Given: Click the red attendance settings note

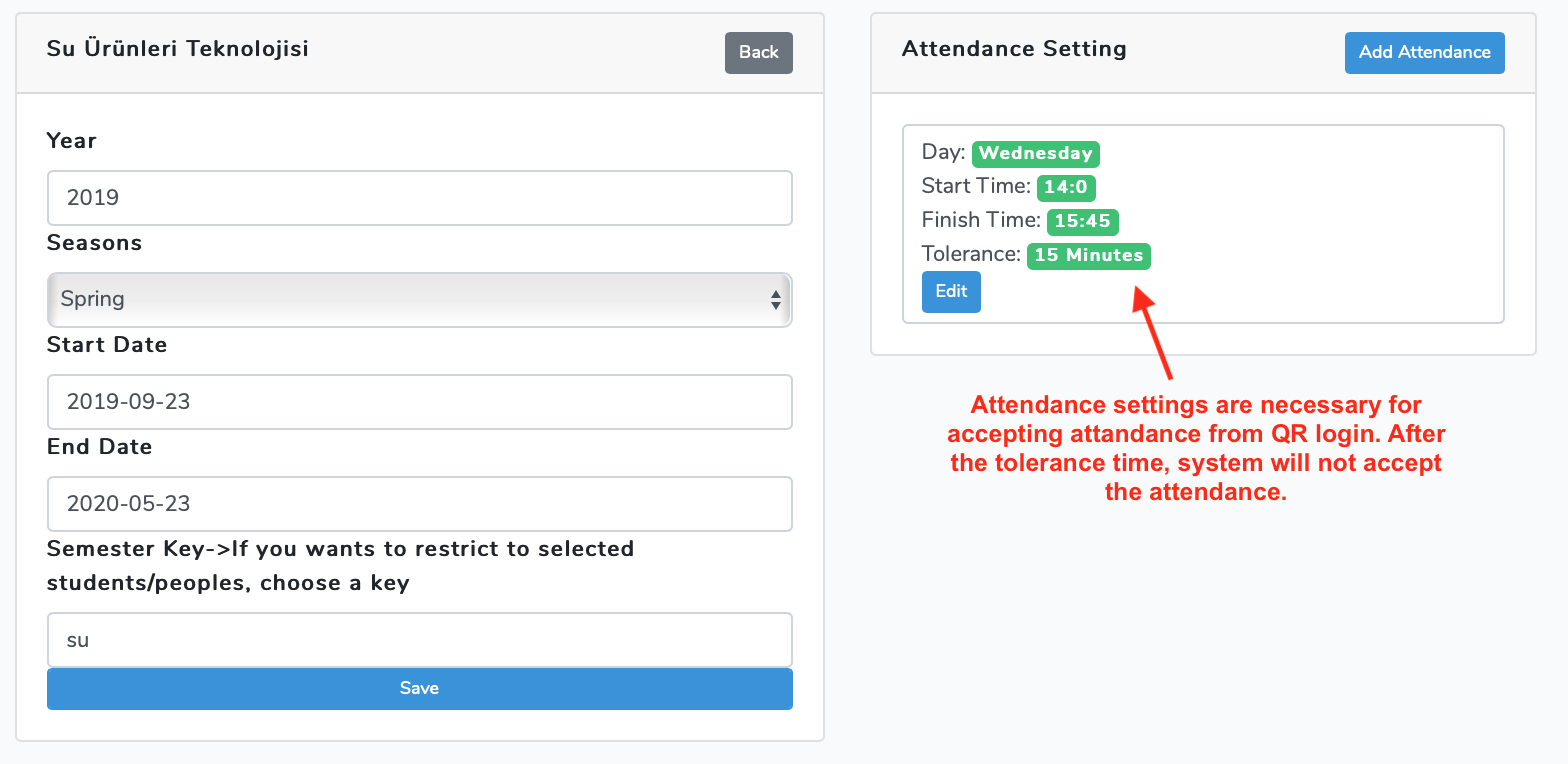Looking at the screenshot, I should click(1196, 448).
